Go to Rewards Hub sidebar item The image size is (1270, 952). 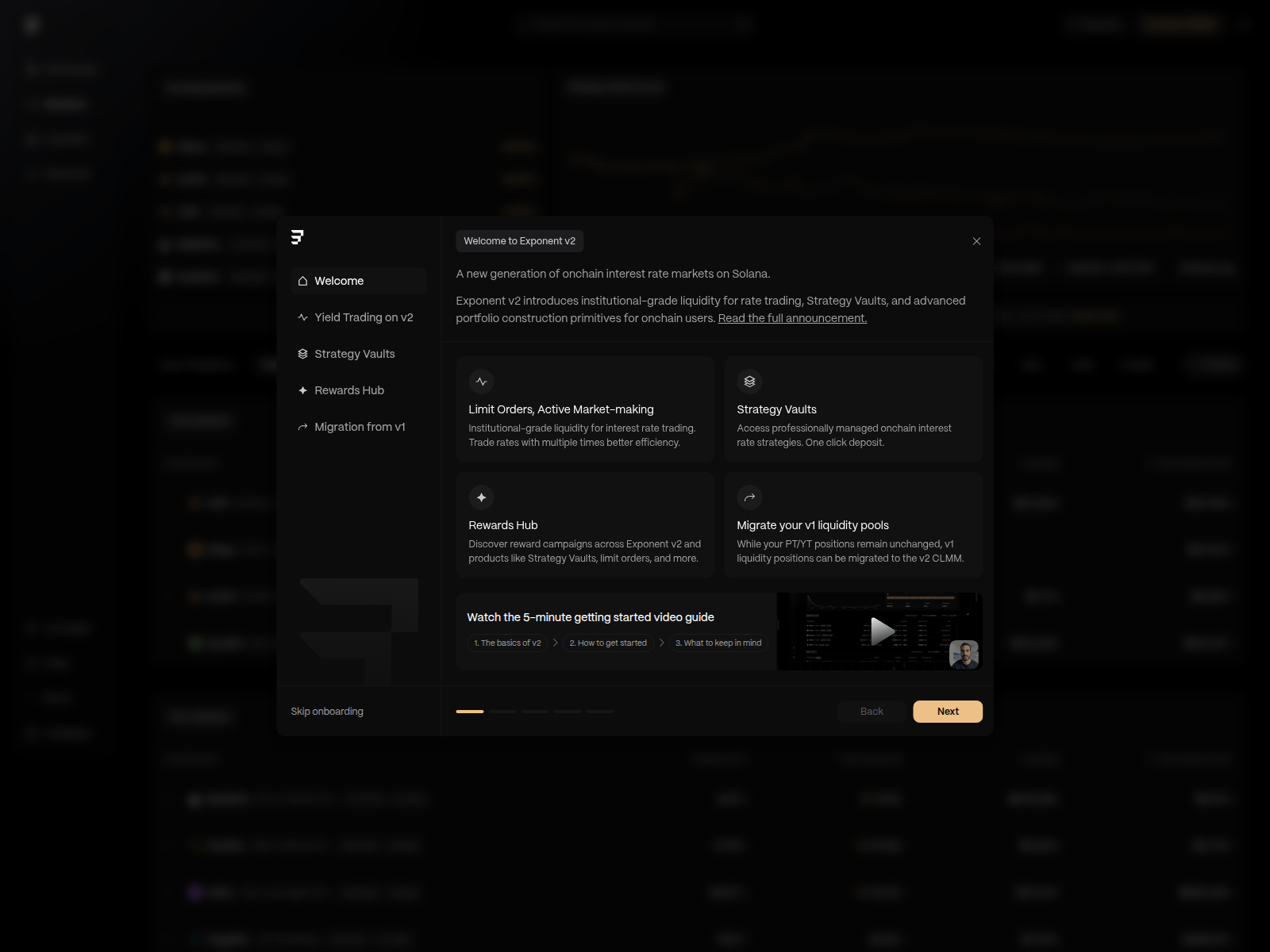point(359,390)
